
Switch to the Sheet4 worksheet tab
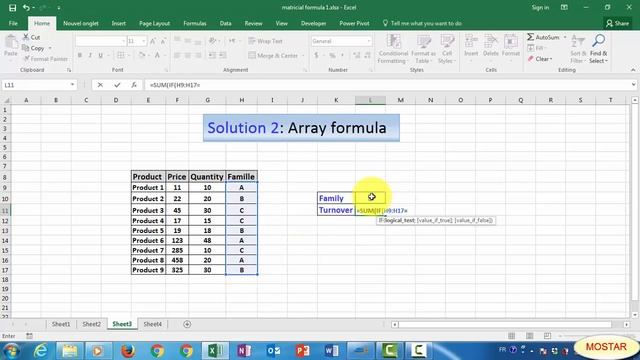coord(152,324)
